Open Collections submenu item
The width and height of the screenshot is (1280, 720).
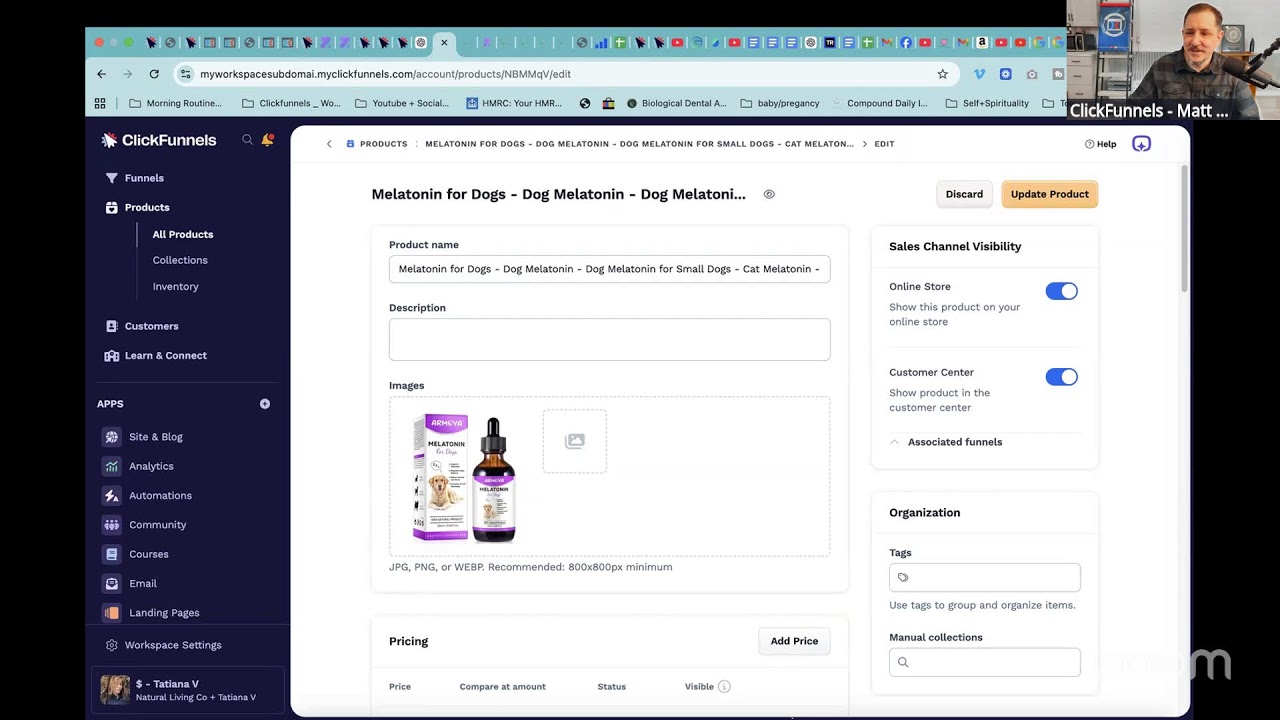(180, 260)
